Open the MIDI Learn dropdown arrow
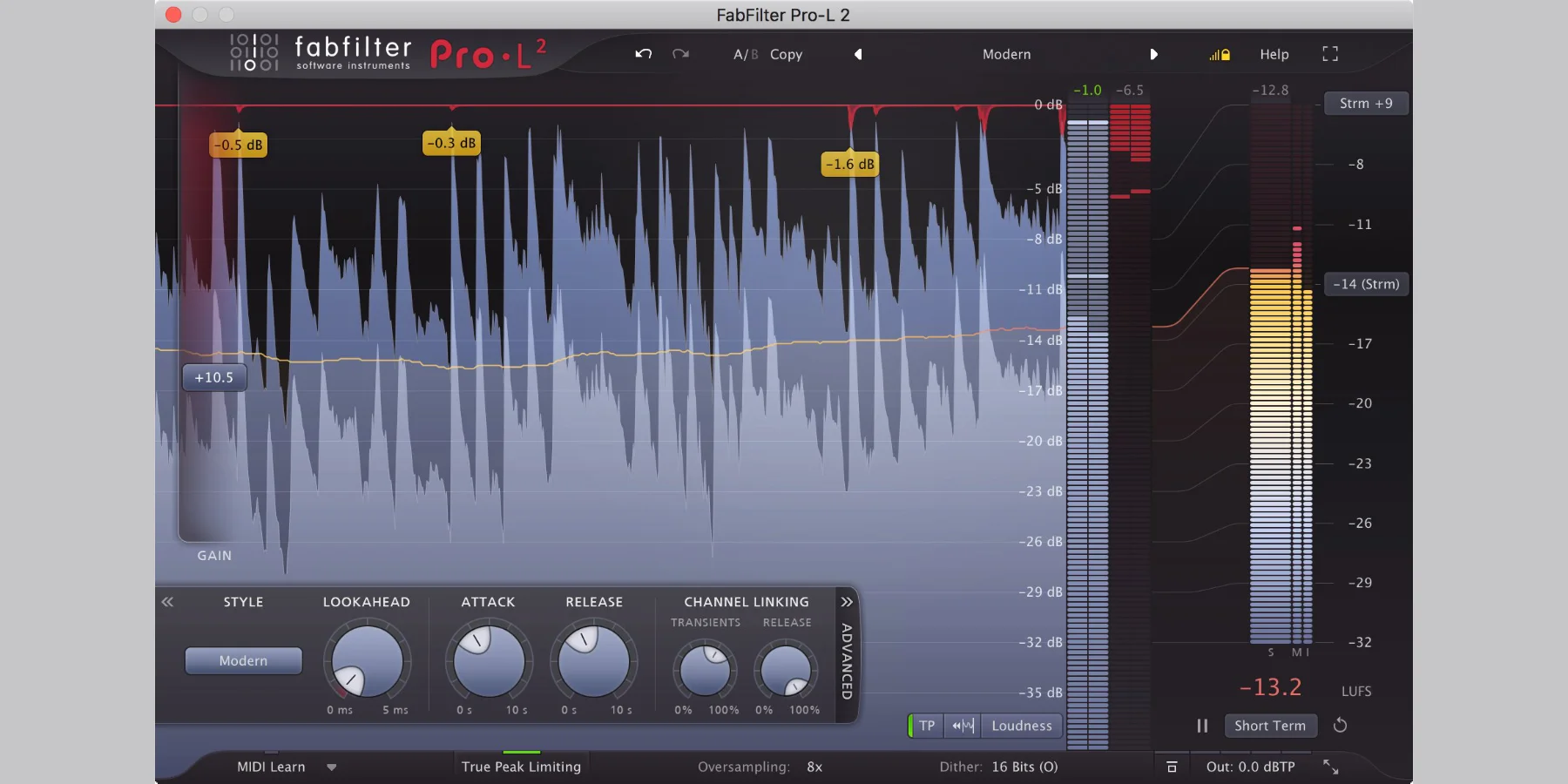Screen dimensions: 1568x784 [332, 767]
